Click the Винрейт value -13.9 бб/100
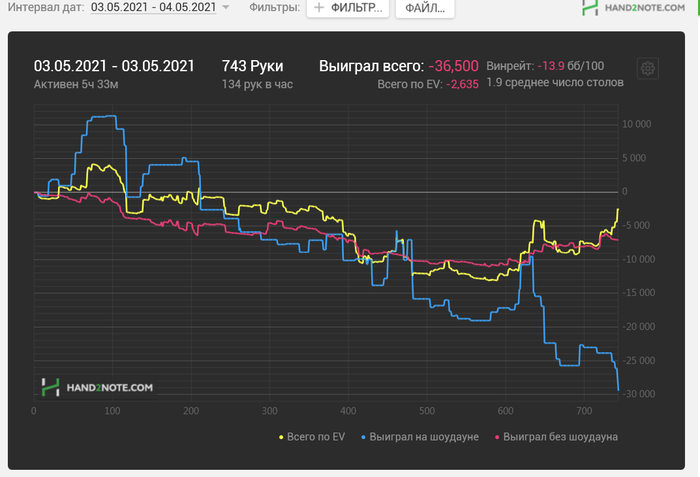 click(x=571, y=66)
